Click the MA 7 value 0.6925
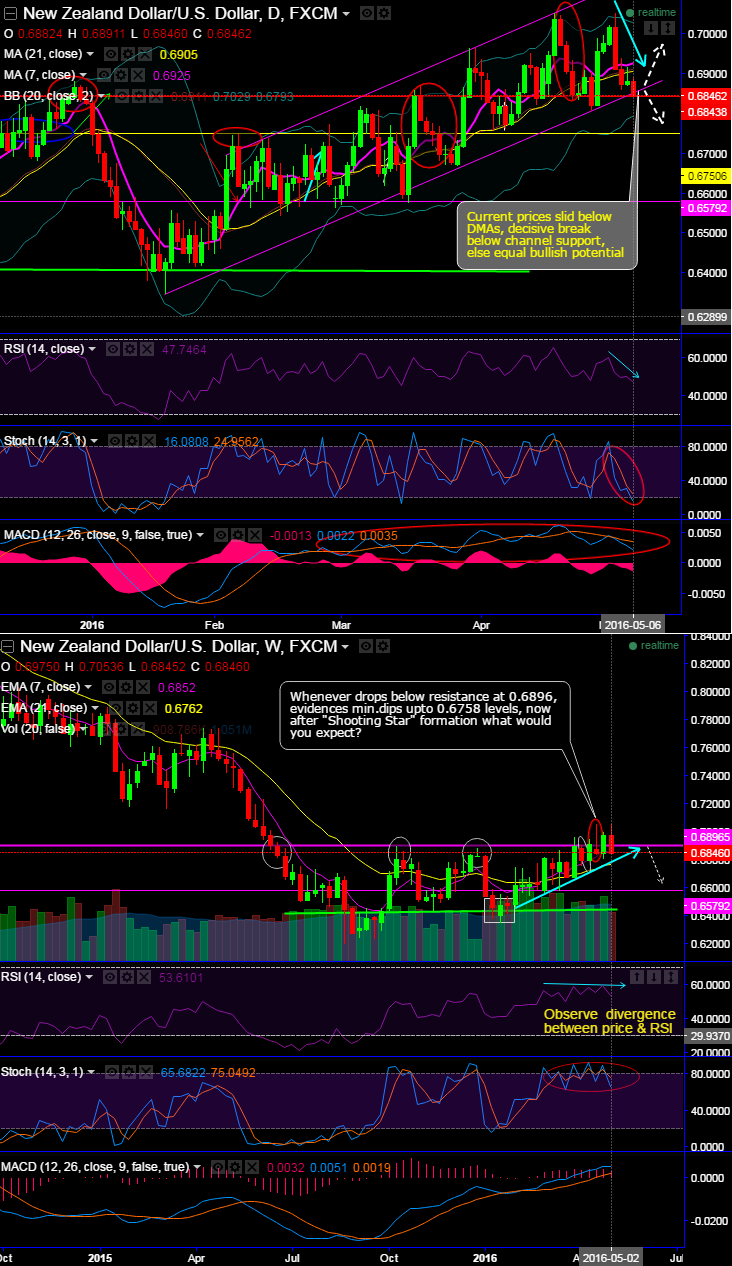The height and width of the screenshot is (1266, 732). click(172, 75)
